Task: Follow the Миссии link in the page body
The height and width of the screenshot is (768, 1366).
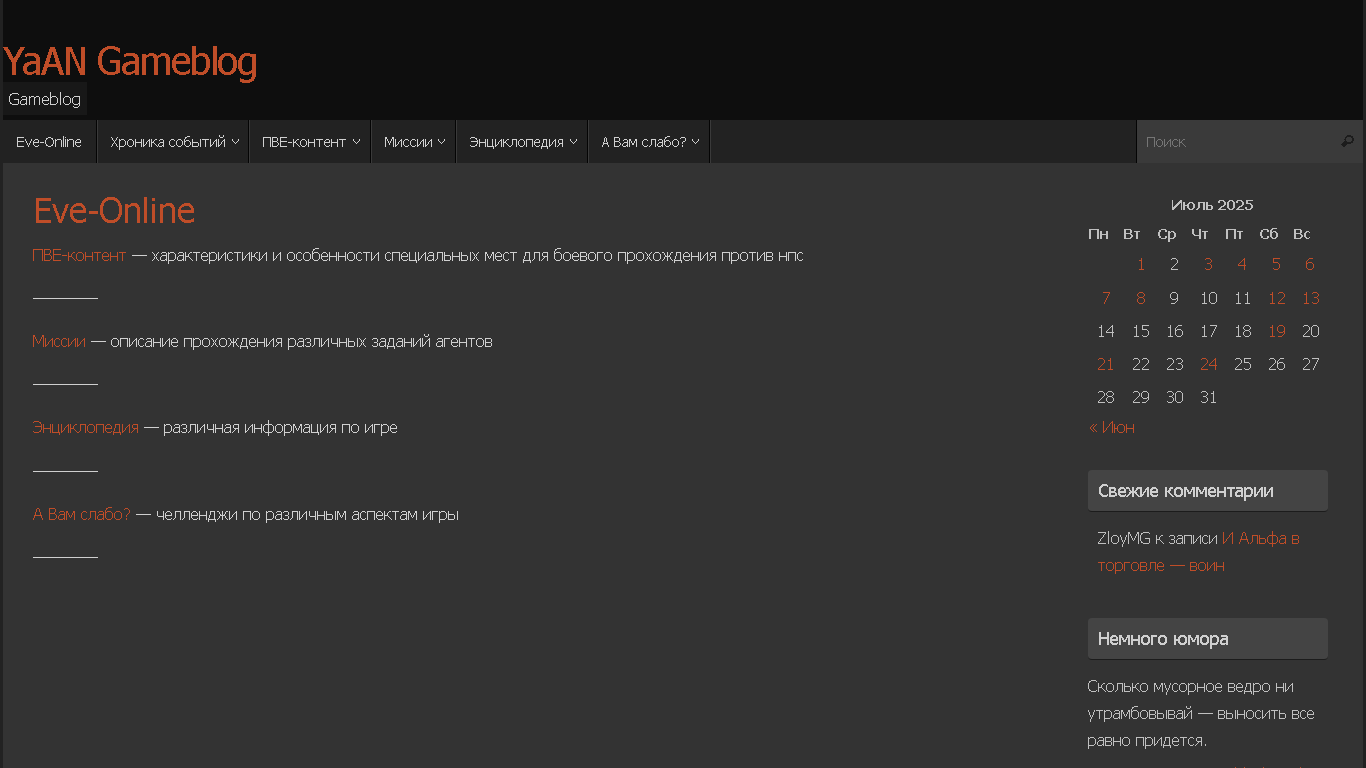Action: point(59,341)
